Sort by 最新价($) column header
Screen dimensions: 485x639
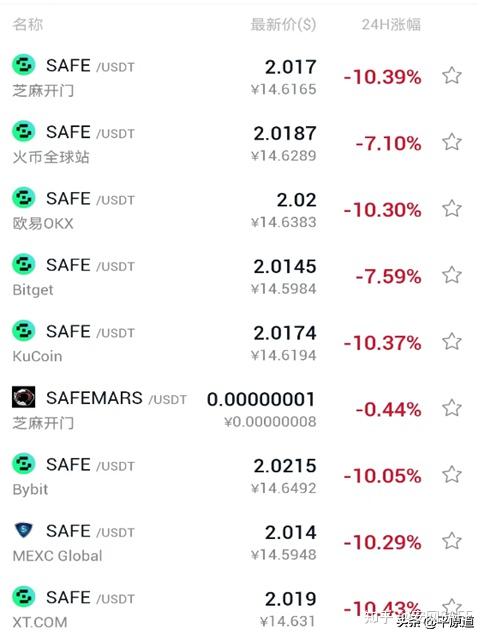pos(283,24)
